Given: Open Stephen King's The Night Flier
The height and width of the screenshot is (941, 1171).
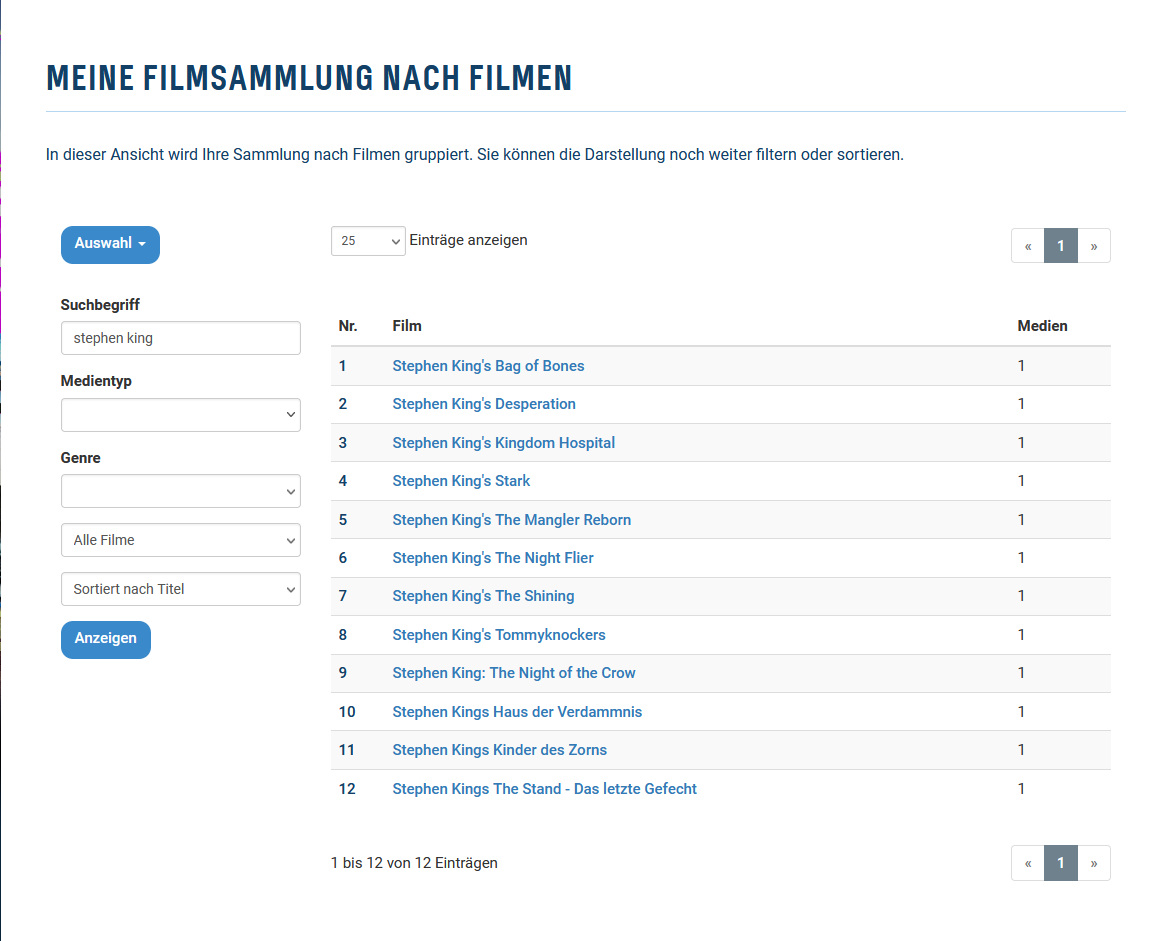Looking at the screenshot, I should tap(493, 558).
